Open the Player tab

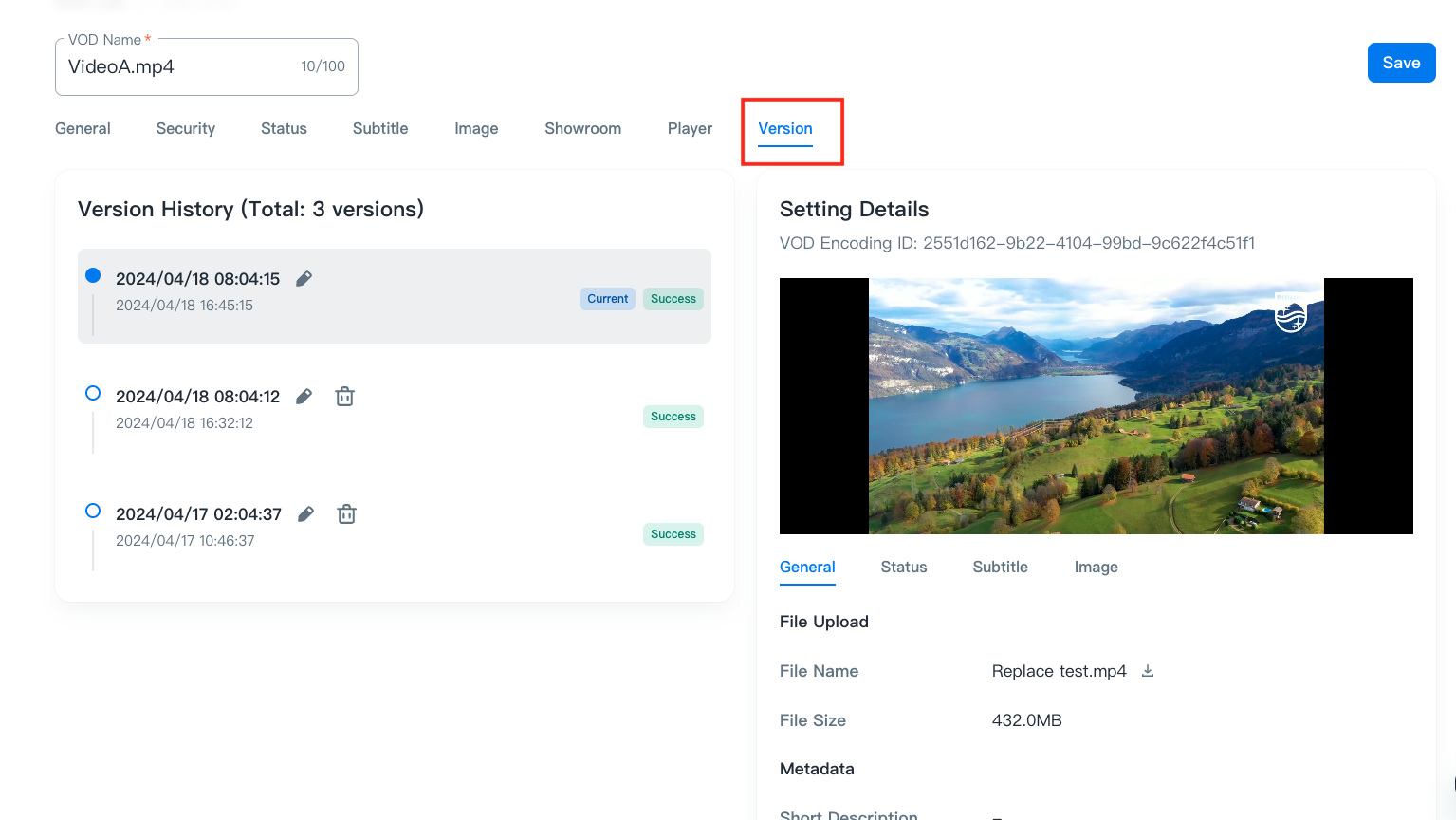point(690,128)
